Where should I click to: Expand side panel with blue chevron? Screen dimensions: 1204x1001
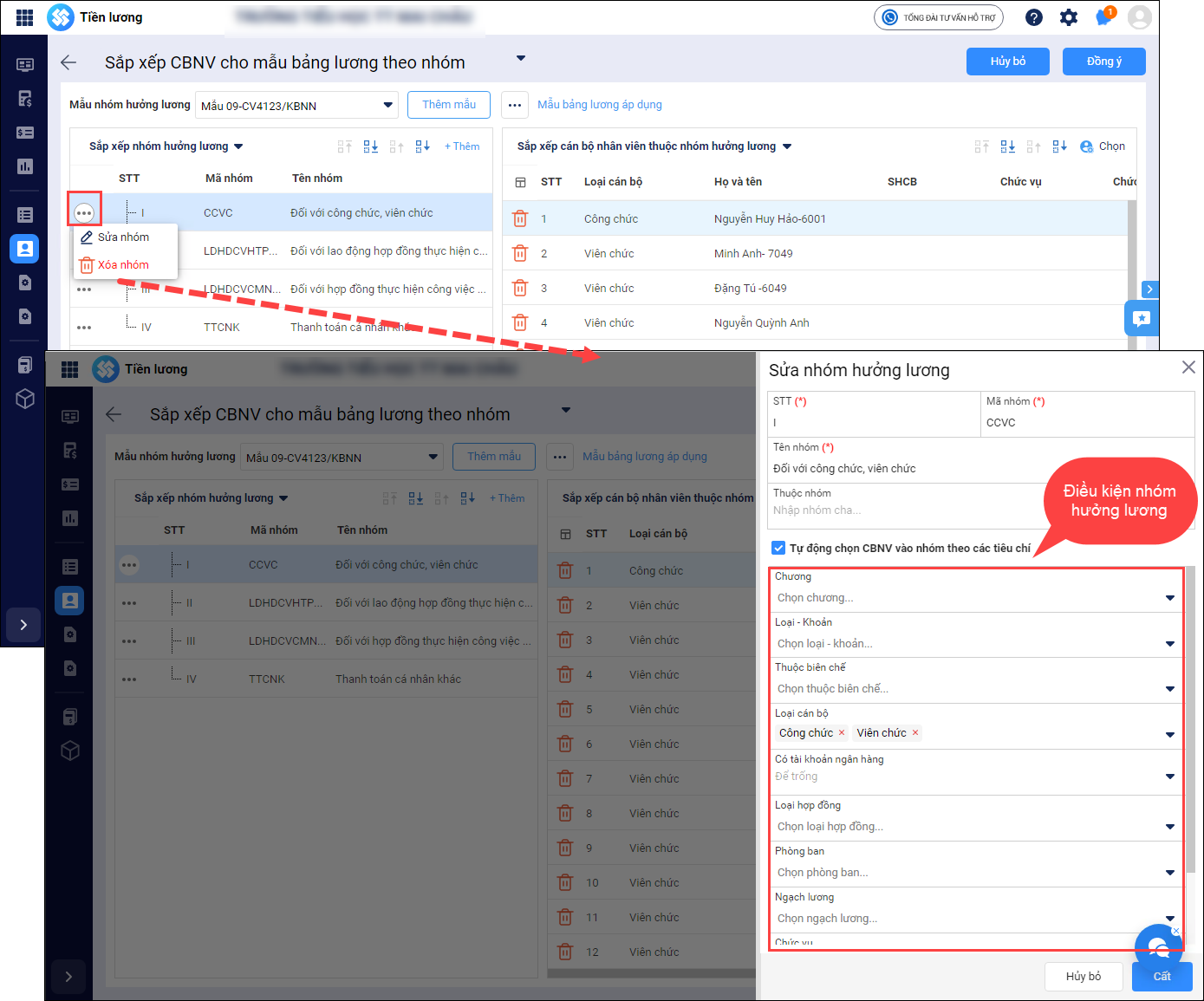[1149, 289]
